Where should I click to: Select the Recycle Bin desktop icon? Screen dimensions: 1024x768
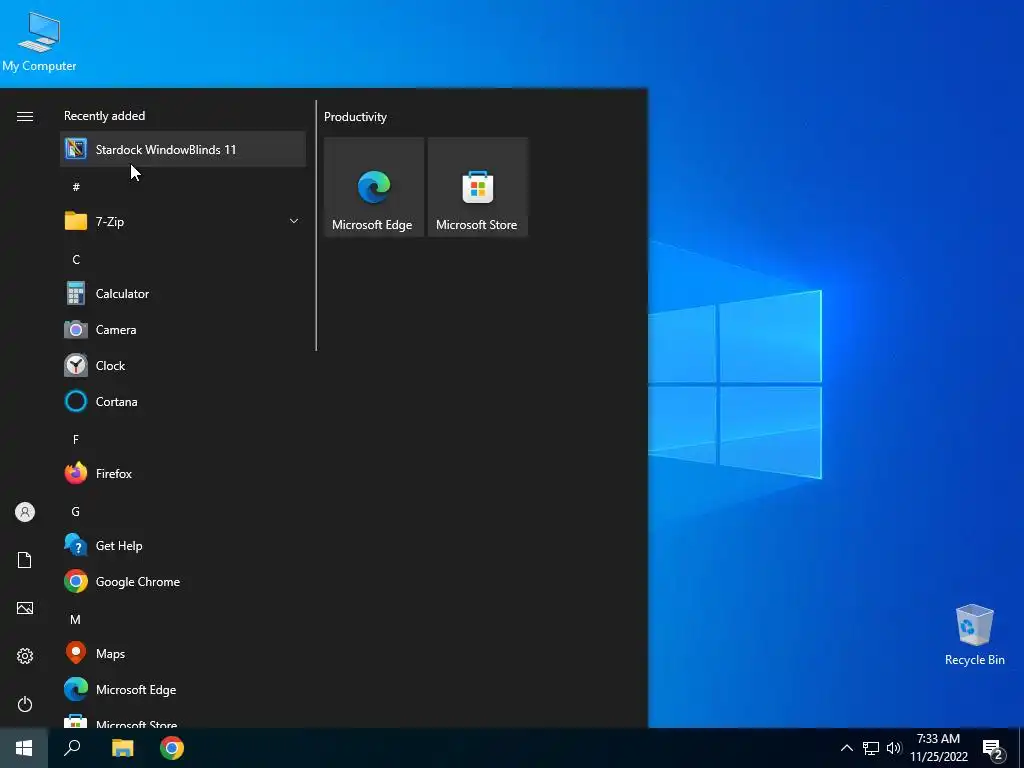(974, 635)
